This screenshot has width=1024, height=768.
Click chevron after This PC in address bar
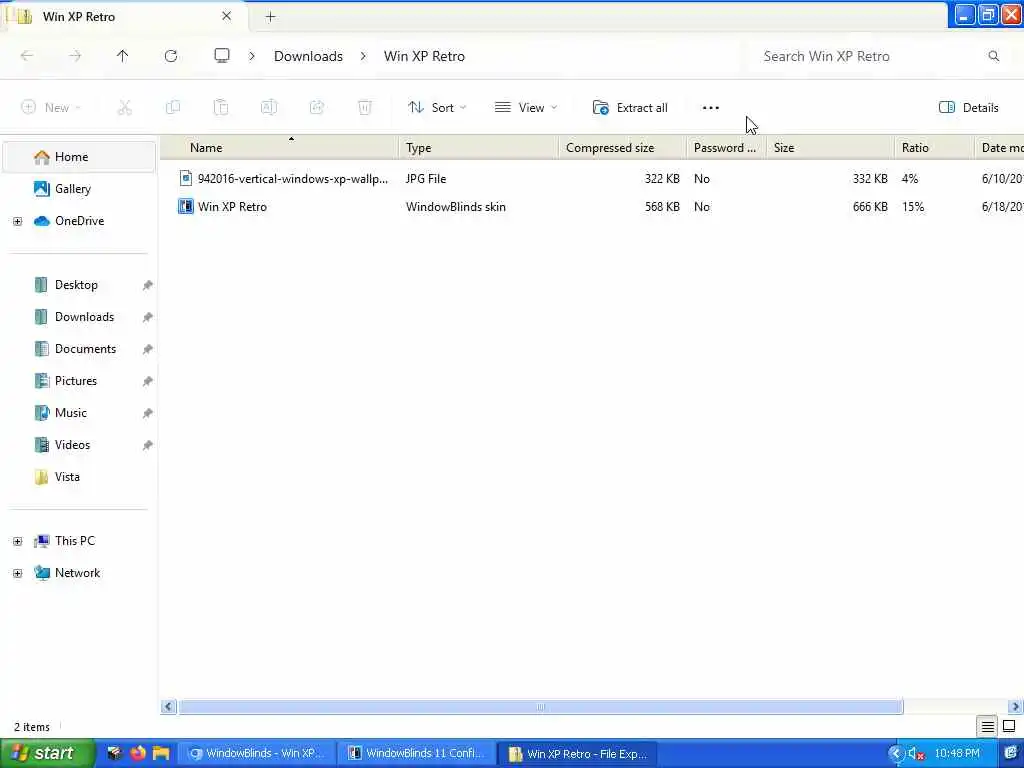pos(252,56)
